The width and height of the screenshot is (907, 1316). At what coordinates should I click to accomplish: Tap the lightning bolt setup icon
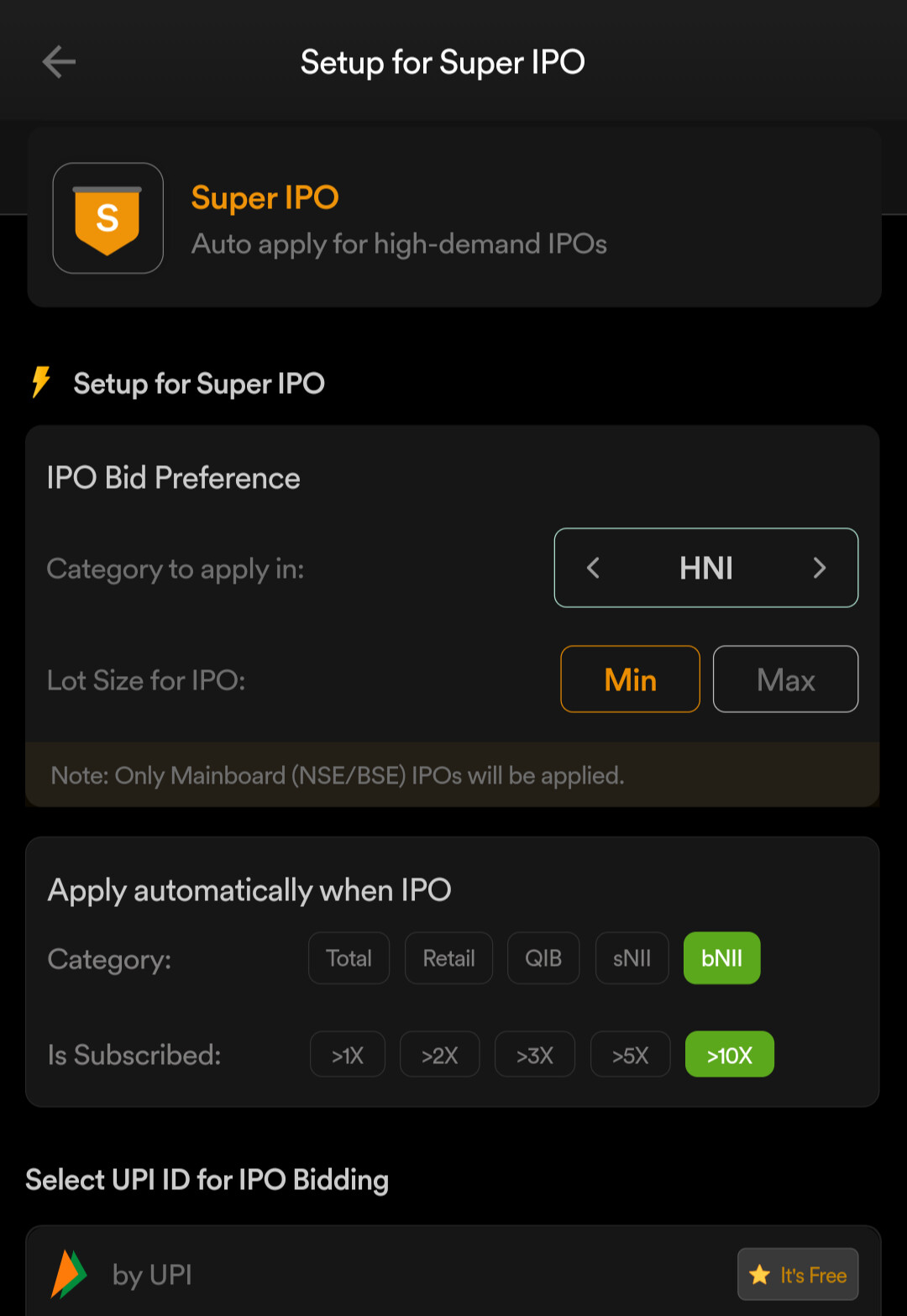click(x=40, y=382)
